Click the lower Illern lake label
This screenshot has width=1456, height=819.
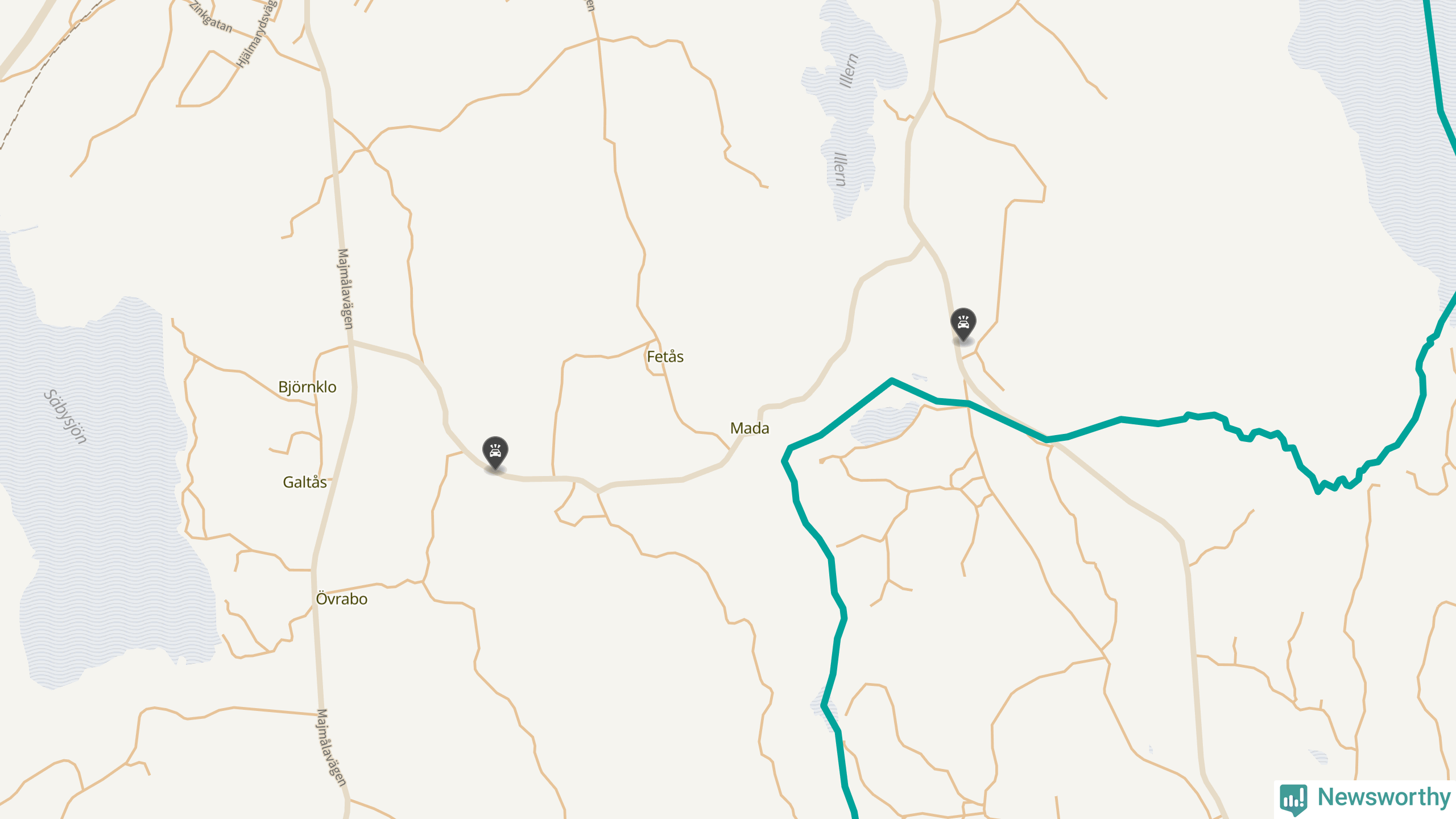tap(841, 169)
